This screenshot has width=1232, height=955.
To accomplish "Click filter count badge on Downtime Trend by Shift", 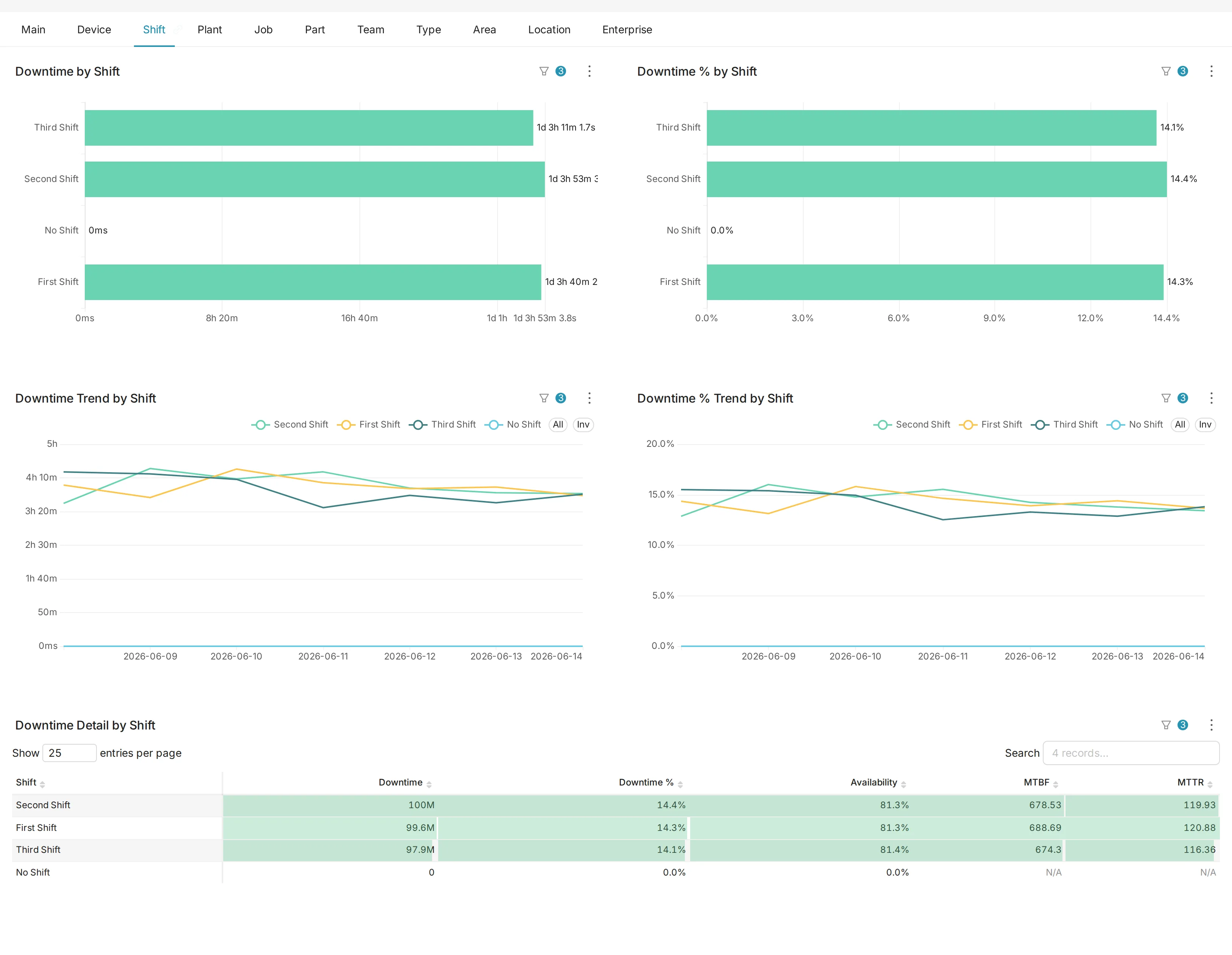I will (x=561, y=398).
